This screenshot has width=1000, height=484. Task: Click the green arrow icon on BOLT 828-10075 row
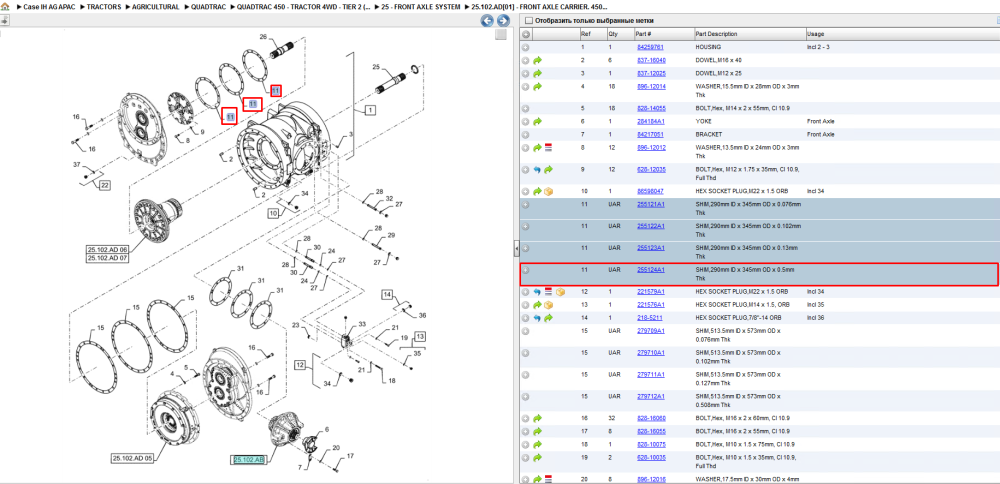537,444
